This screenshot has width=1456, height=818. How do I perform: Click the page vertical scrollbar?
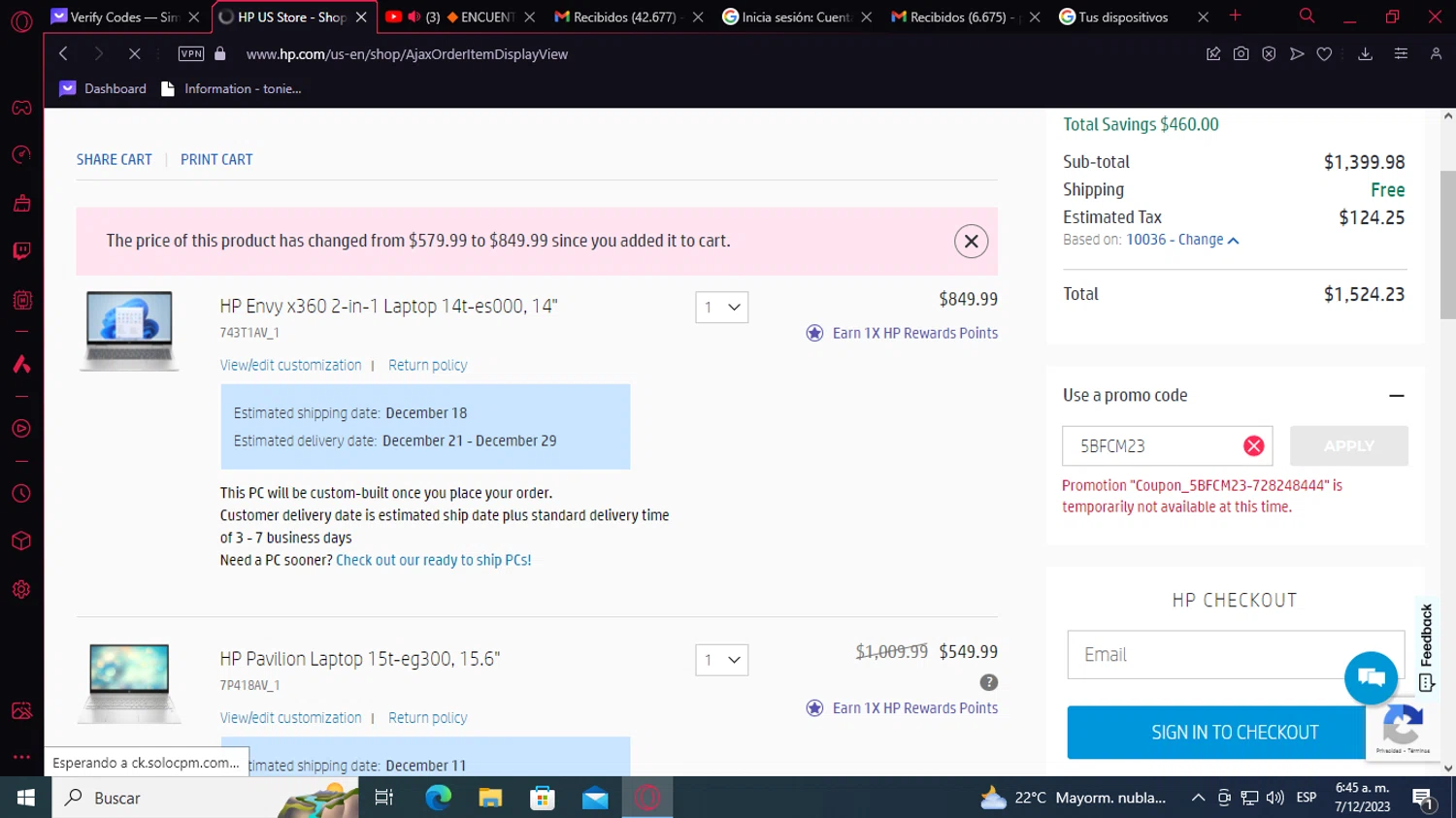tap(1447, 244)
